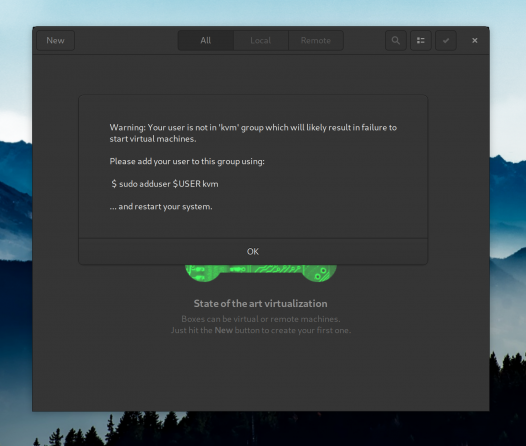Click the empty header bar beside New button
Screen dimensions: 526x446
tap(126, 41)
